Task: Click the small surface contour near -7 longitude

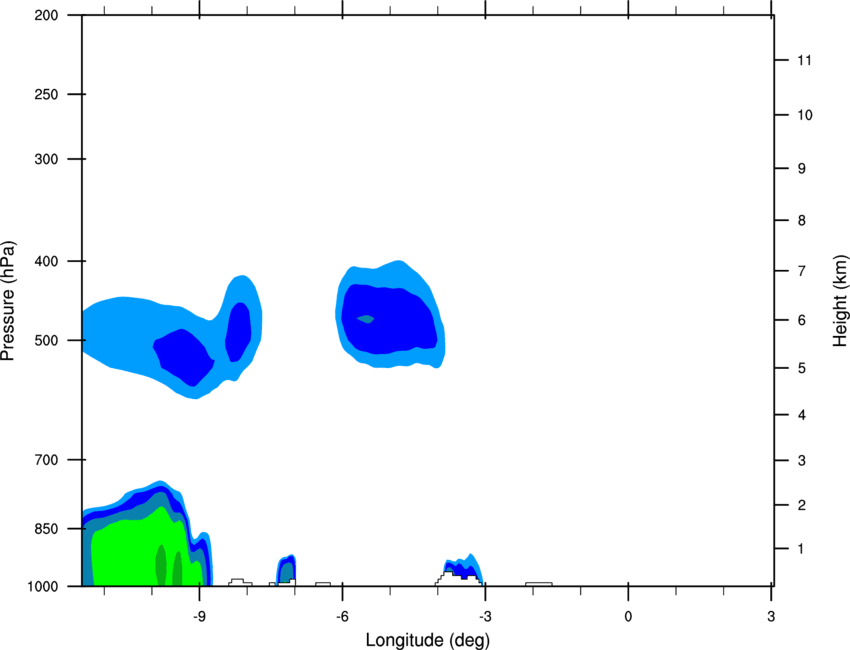Action: coord(286,569)
